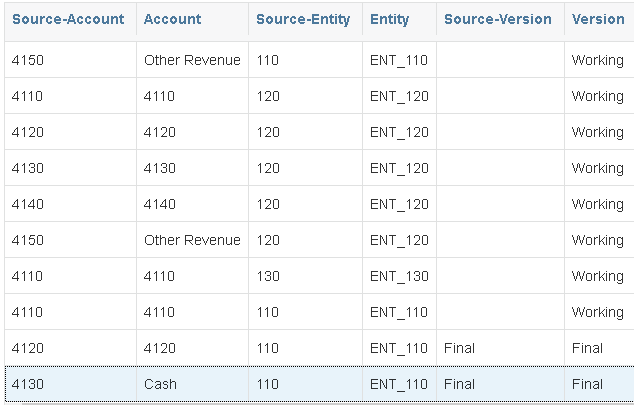Select Other Revenue in the ENT_120 row
The width and height of the screenshot is (634, 405).
click(x=192, y=240)
